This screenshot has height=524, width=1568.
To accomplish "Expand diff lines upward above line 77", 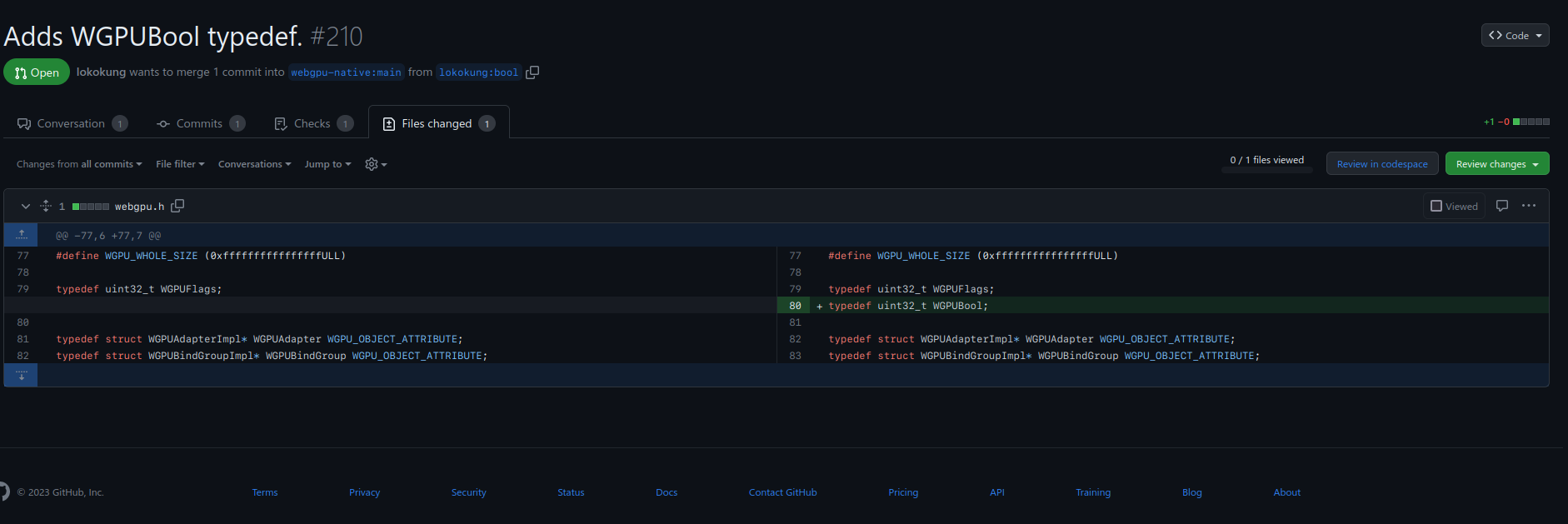I will tap(21, 235).
